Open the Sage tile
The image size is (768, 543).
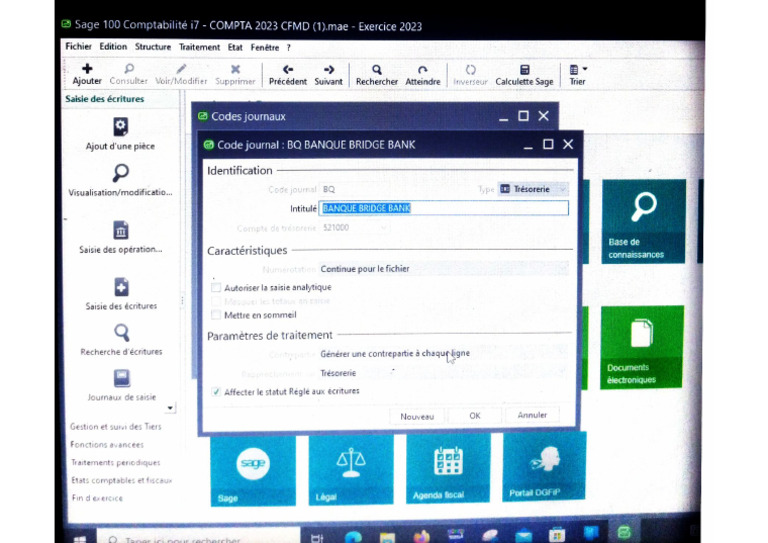click(x=253, y=470)
